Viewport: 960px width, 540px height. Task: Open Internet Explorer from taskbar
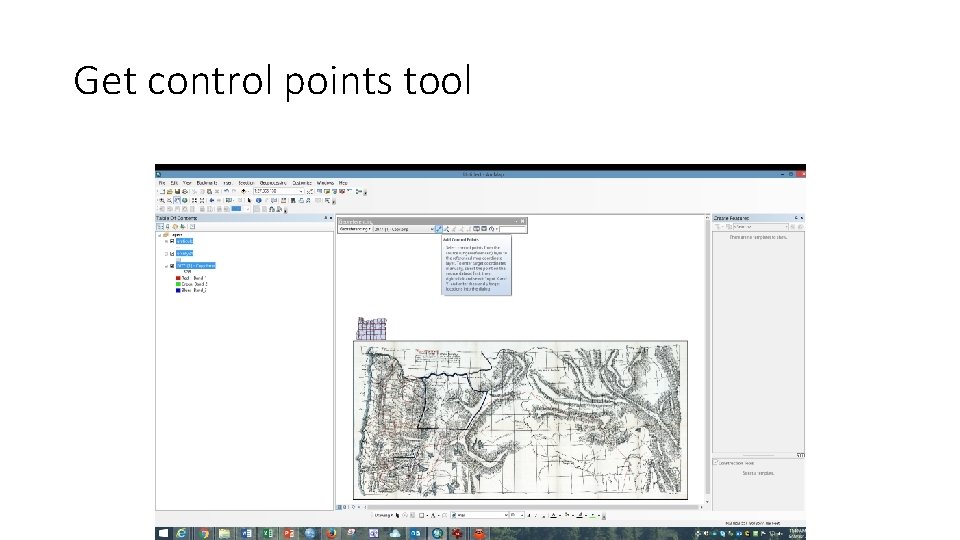point(182,533)
